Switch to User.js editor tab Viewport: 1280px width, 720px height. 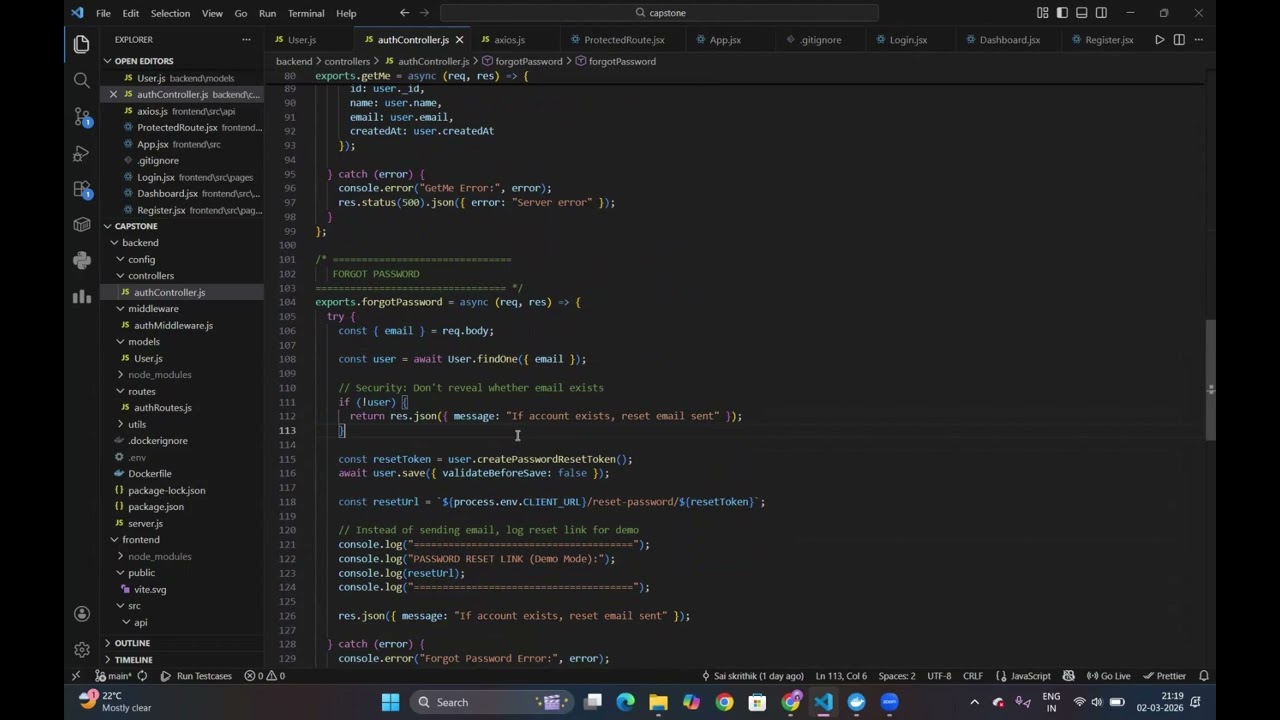click(x=302, y=40)
